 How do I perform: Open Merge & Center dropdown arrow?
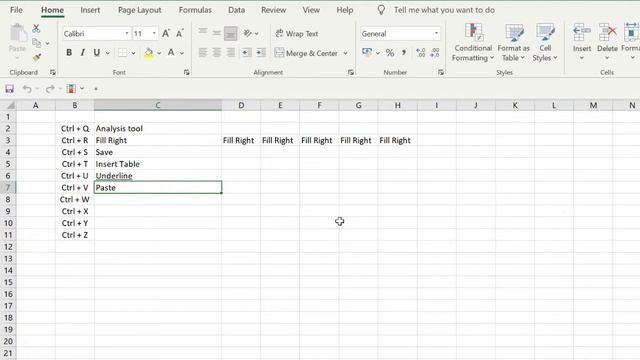[345, 53]
